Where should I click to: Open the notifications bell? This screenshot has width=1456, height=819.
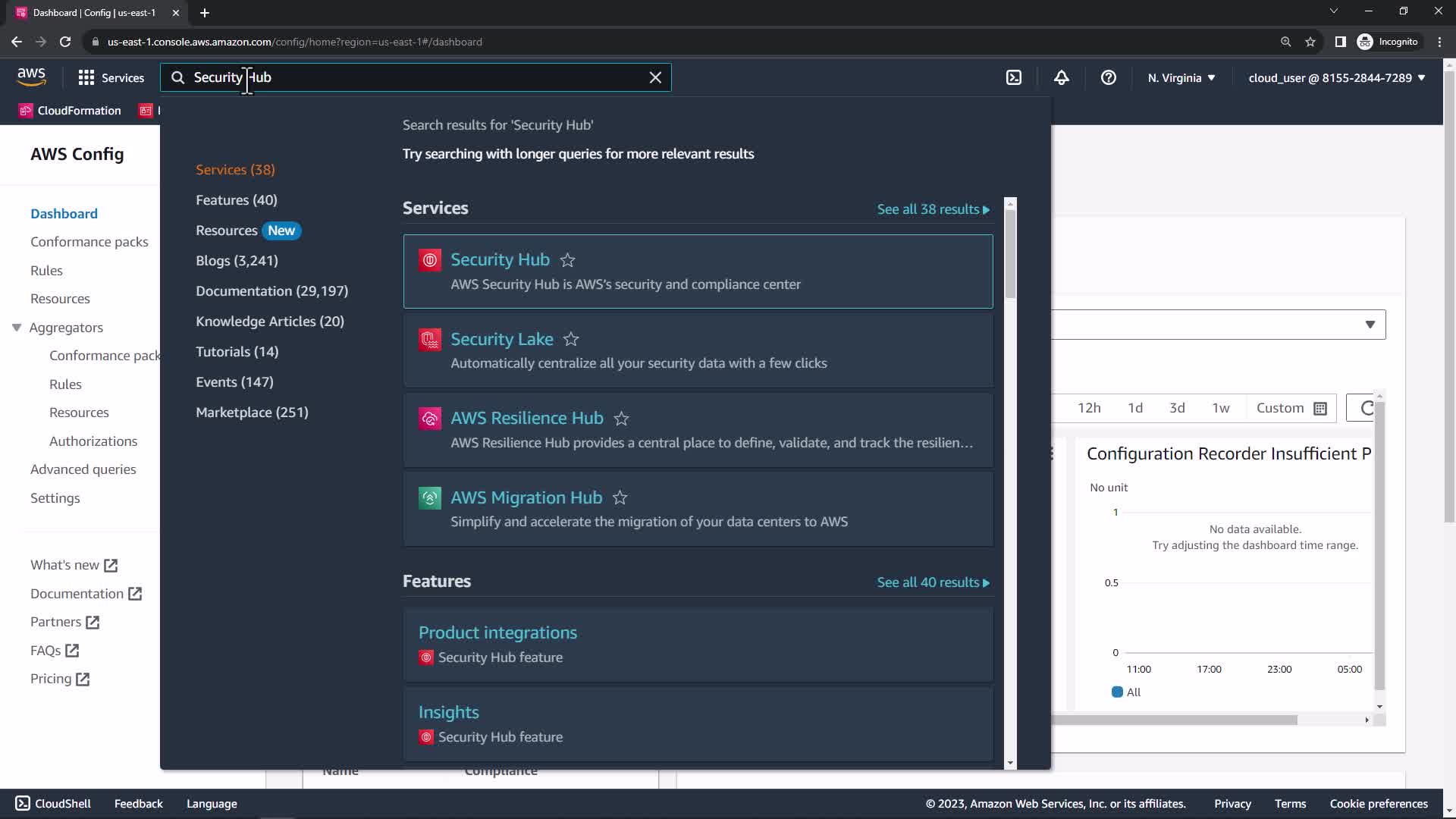(1061, 77)
